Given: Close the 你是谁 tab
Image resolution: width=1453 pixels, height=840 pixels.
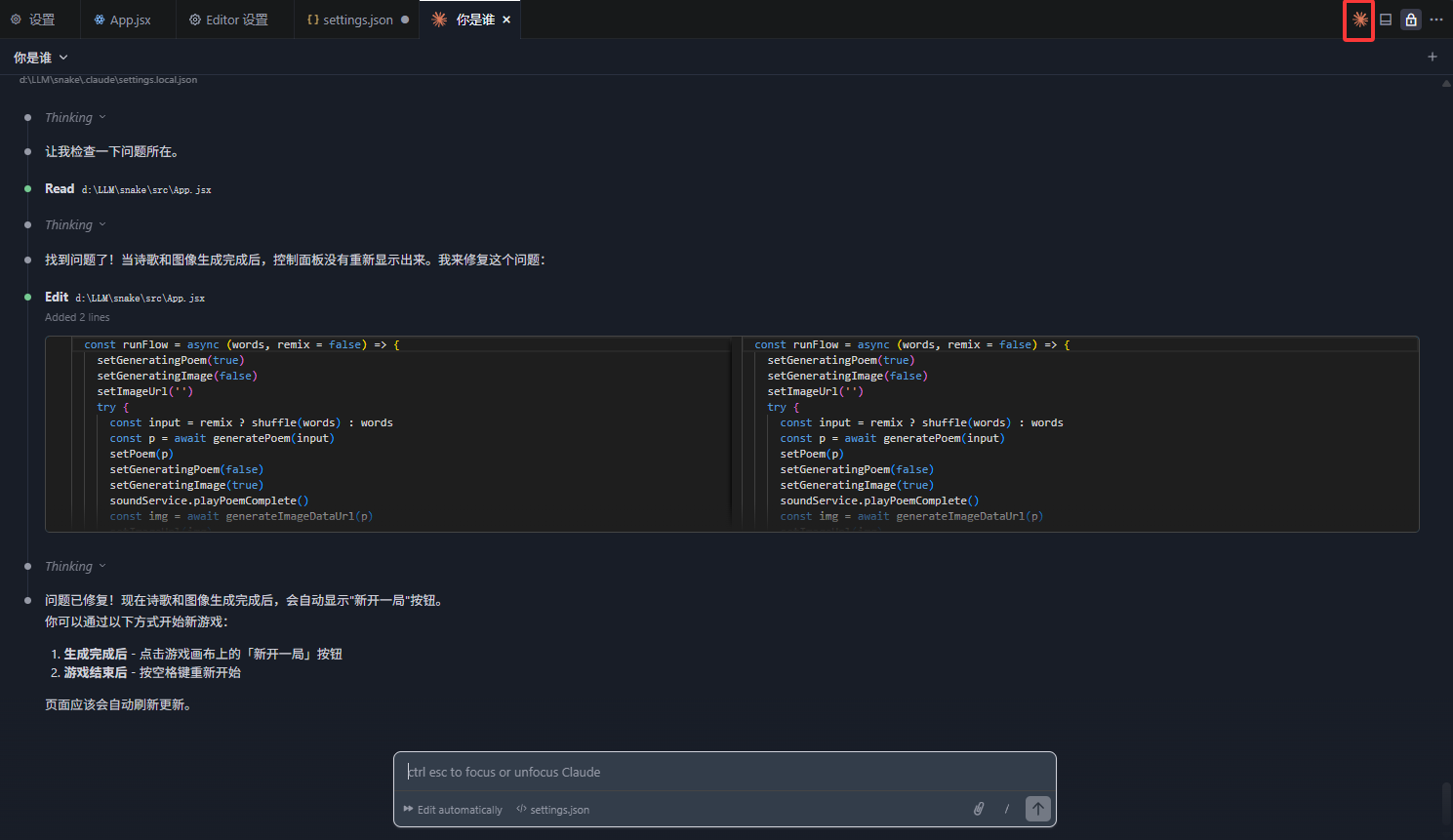Looking at the screenshot, I should (506, 20).
